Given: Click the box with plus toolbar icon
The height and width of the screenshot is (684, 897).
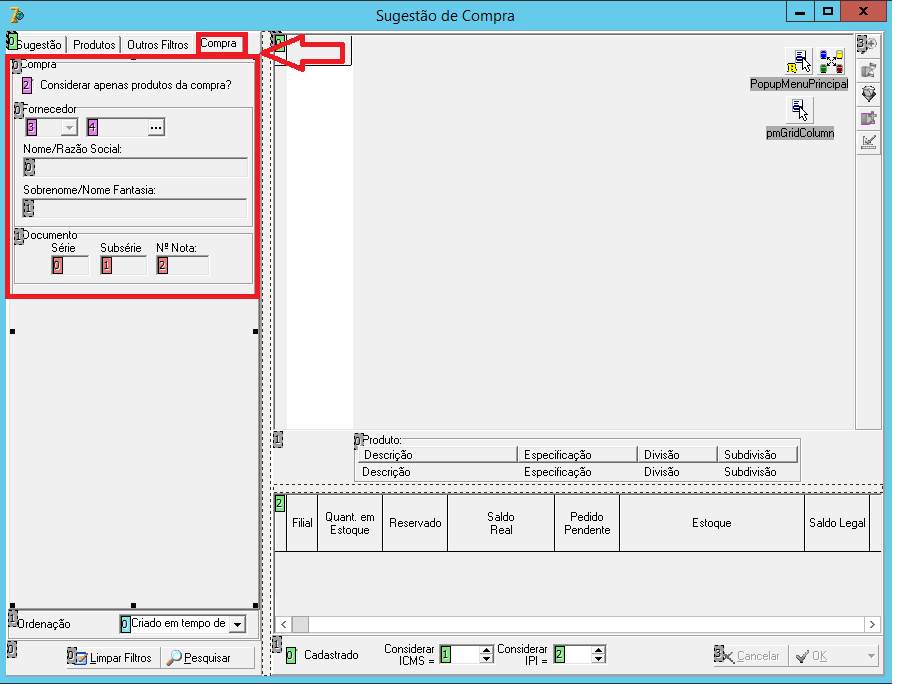Looking at the screenshot, I should (869, 118).
